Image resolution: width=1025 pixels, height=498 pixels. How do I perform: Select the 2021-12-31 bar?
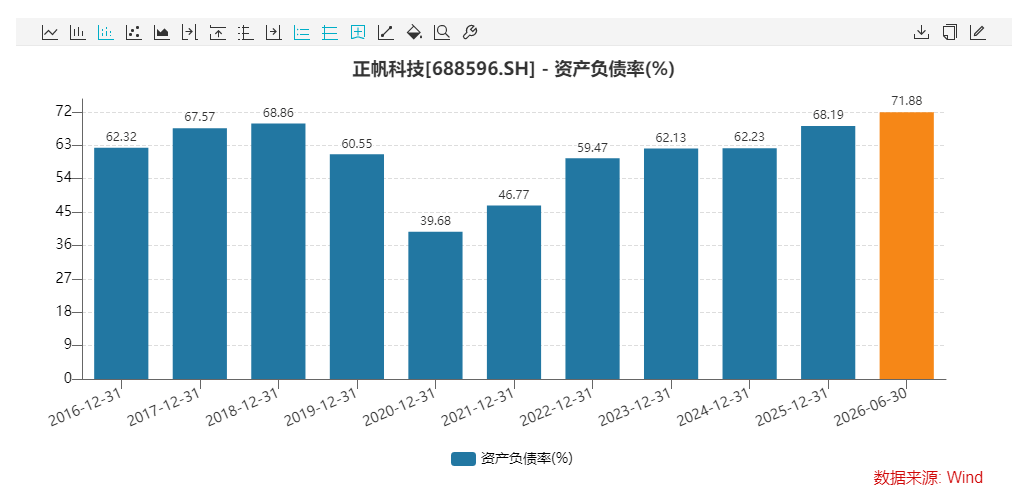(514, 292)
